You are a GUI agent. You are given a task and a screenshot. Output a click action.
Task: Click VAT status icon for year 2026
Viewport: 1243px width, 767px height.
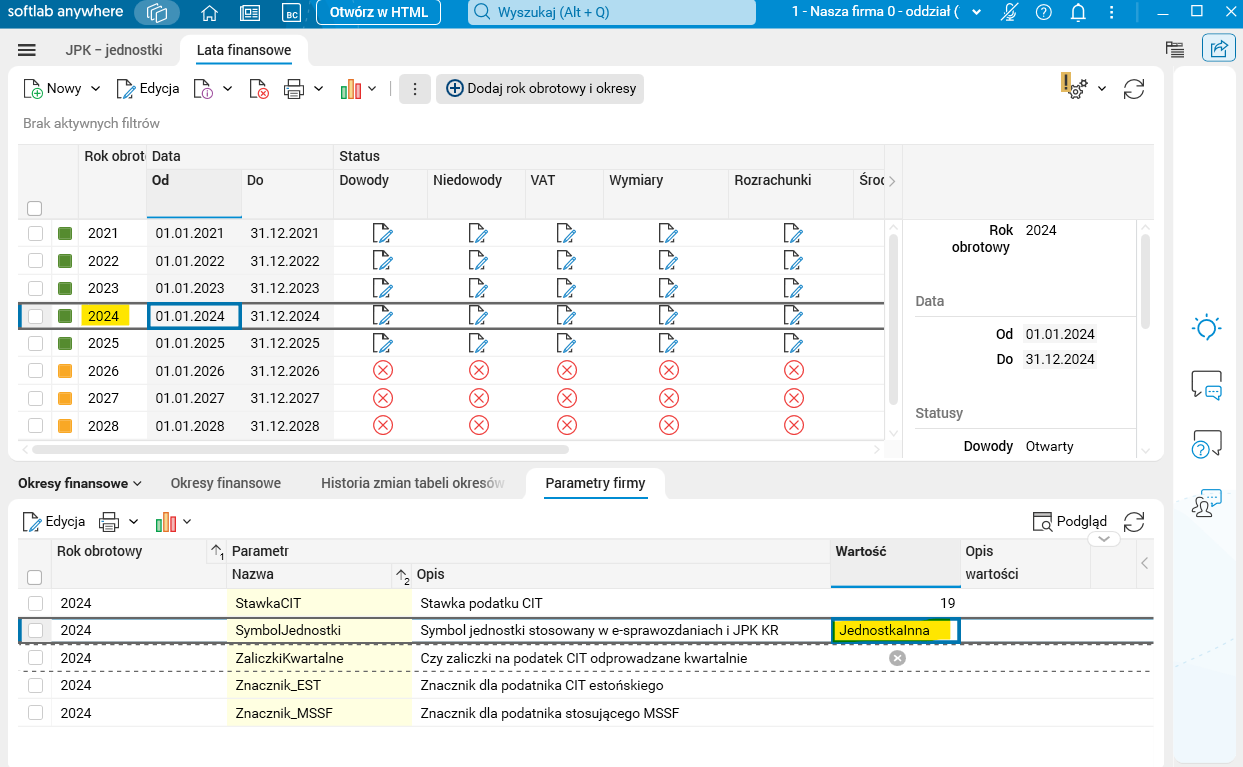pos(567,370)
